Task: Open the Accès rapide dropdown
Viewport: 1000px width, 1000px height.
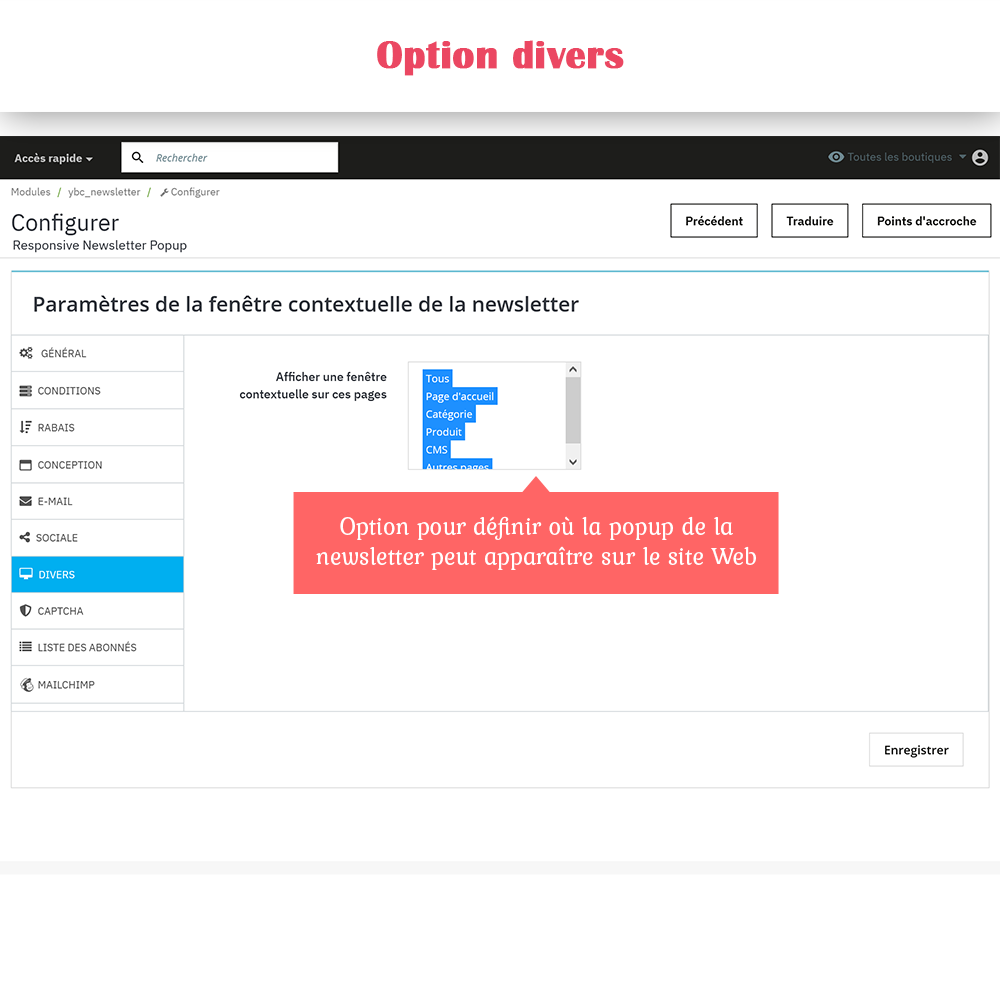Action: coord(53,157)
